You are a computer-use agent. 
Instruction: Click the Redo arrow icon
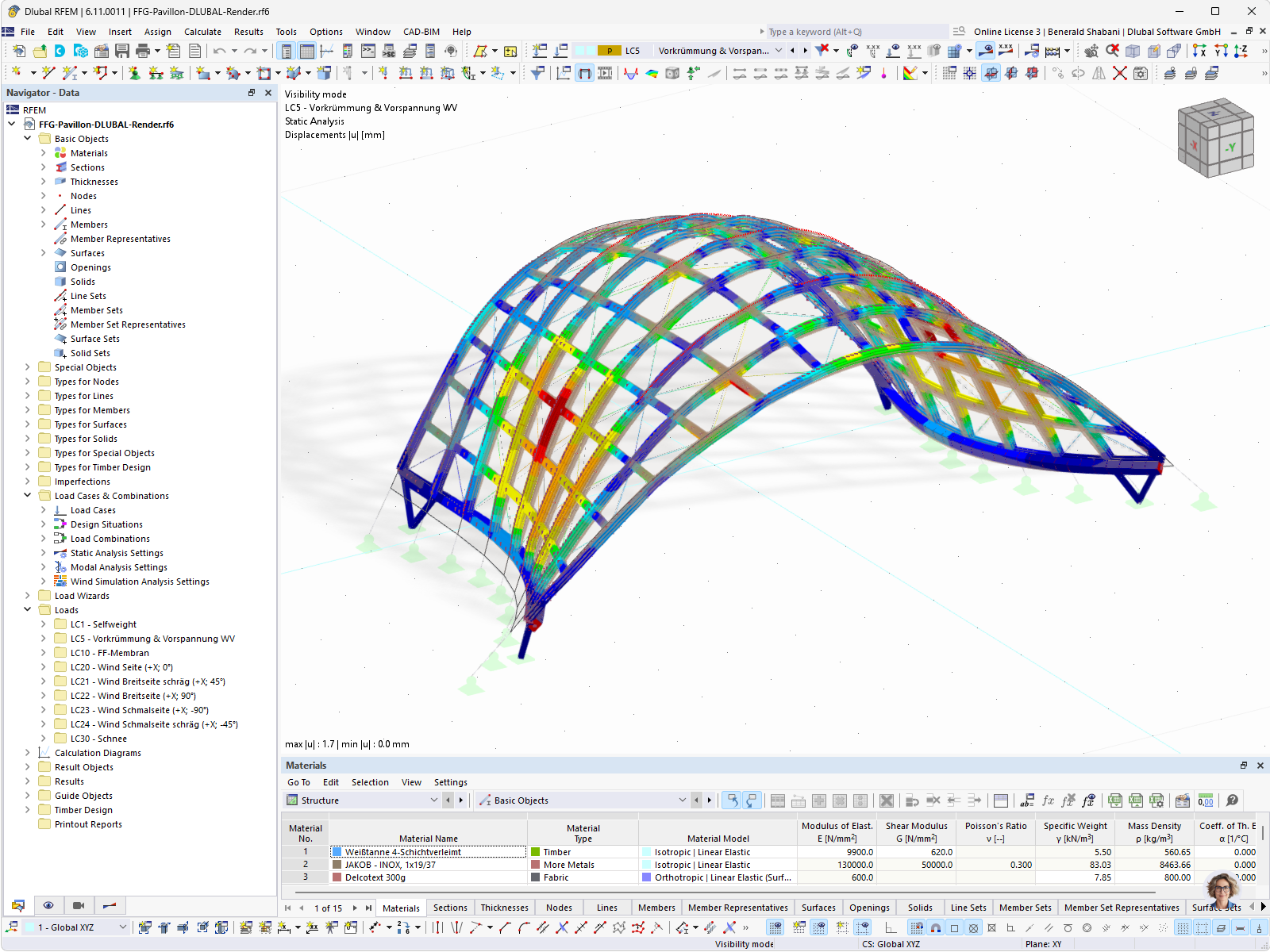pos(250,51)
